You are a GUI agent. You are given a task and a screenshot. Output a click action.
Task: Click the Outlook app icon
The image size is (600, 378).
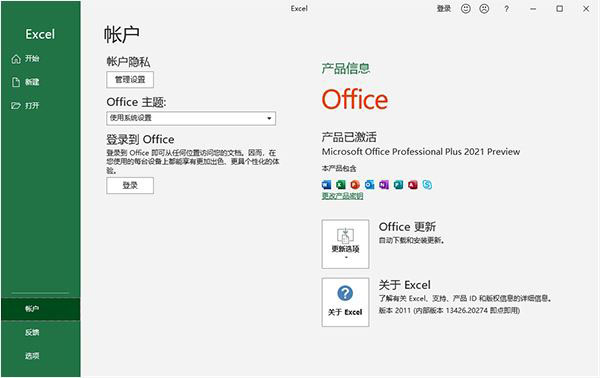pos(369,185)
